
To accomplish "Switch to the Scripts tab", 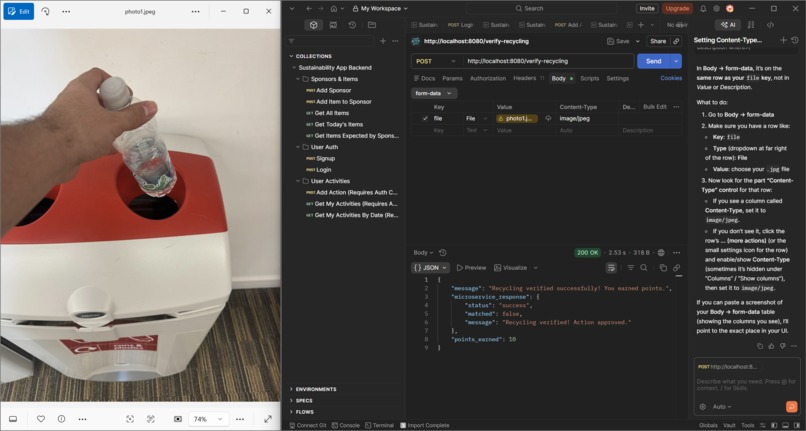I will pos(590,78).
